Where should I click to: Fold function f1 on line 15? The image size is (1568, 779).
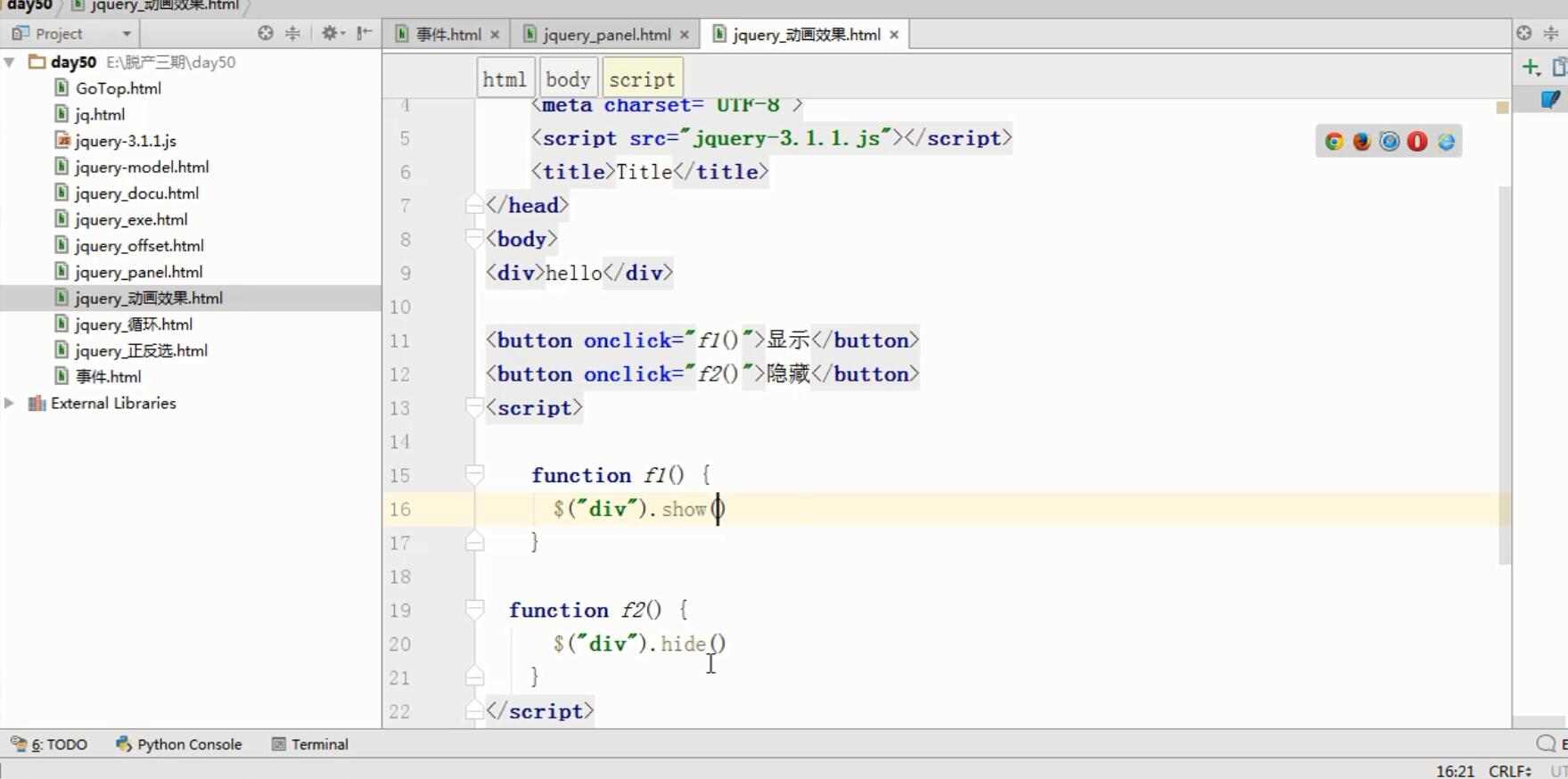(x=474, y=475)
